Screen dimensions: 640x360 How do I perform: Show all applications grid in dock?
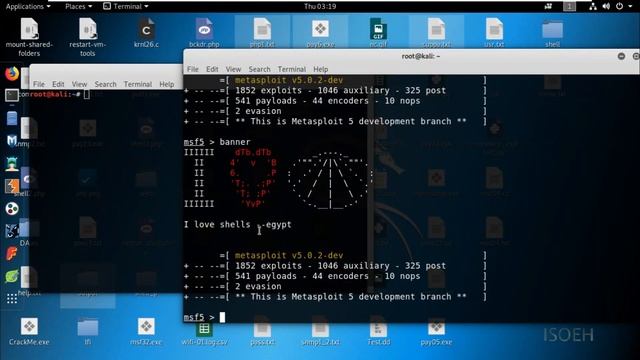(x=12, y=299)
